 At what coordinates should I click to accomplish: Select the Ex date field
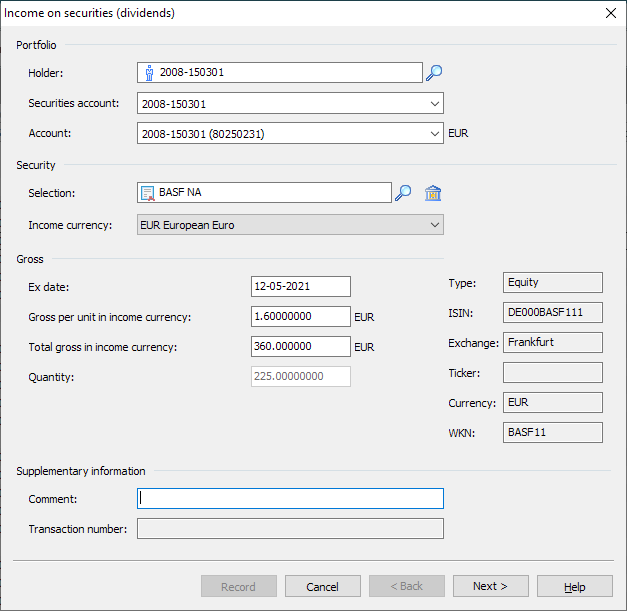pyautogui.click(x=300, y=287)
